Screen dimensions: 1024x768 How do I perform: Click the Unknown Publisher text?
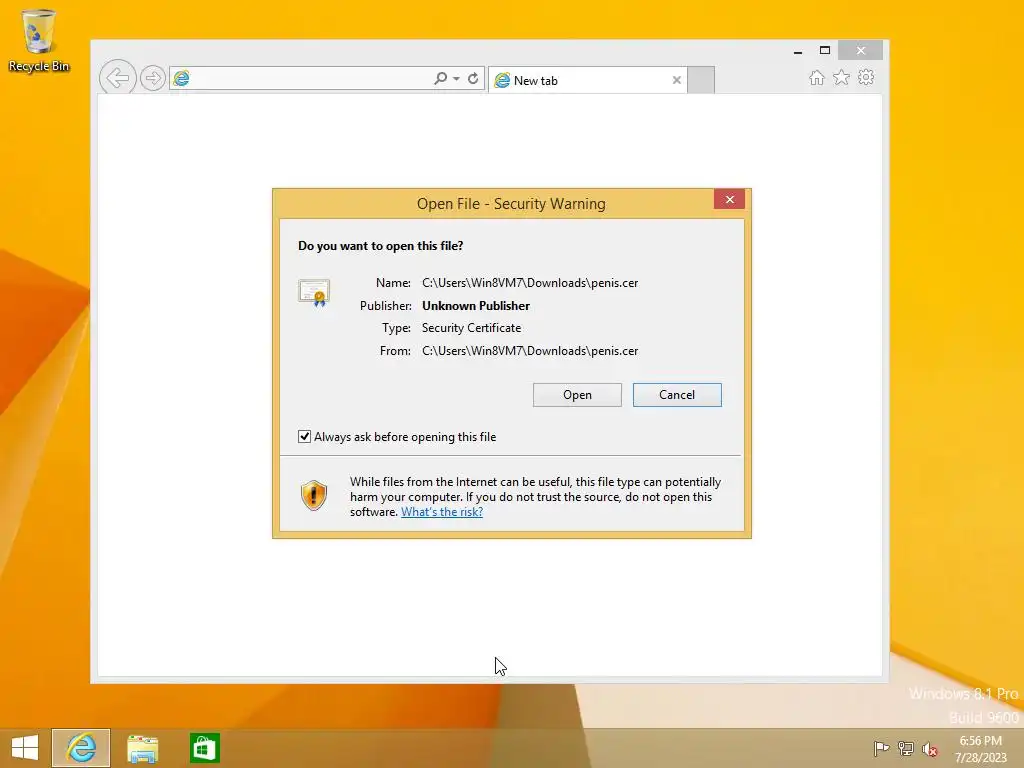(x=476, y=306)
